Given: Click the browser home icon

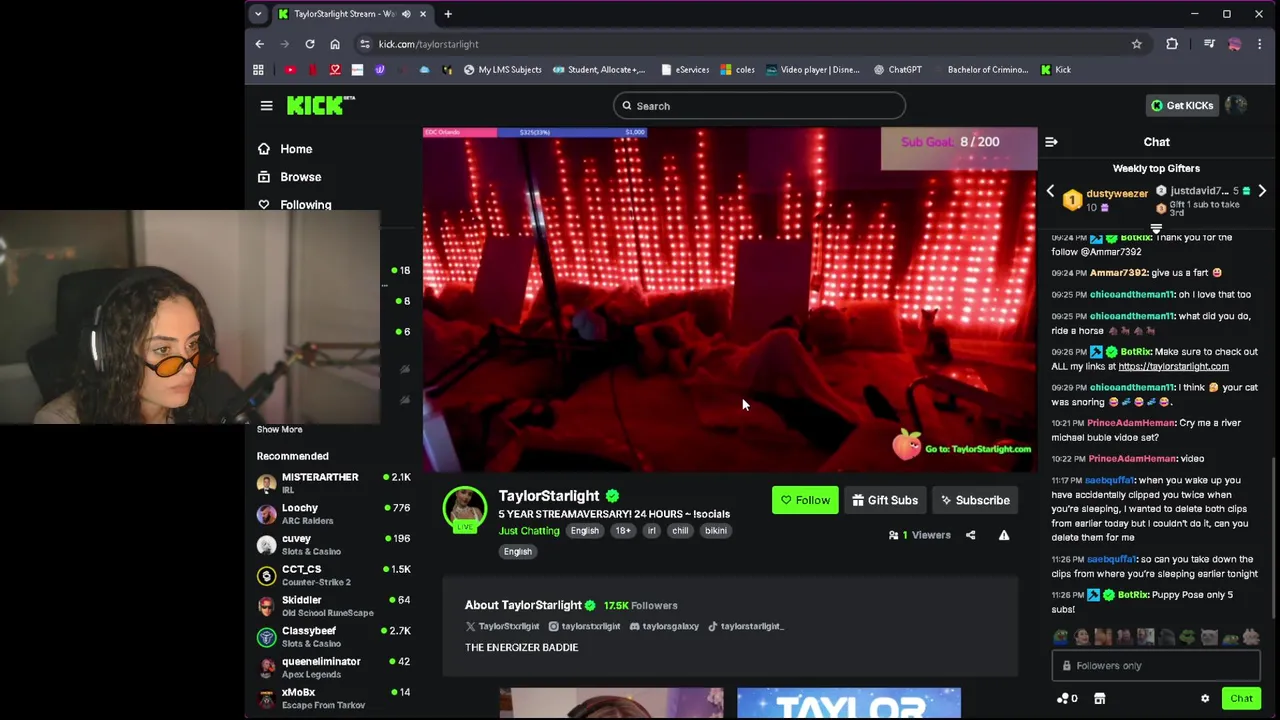Looking at the screenshot, I should [x=335, y=44].
